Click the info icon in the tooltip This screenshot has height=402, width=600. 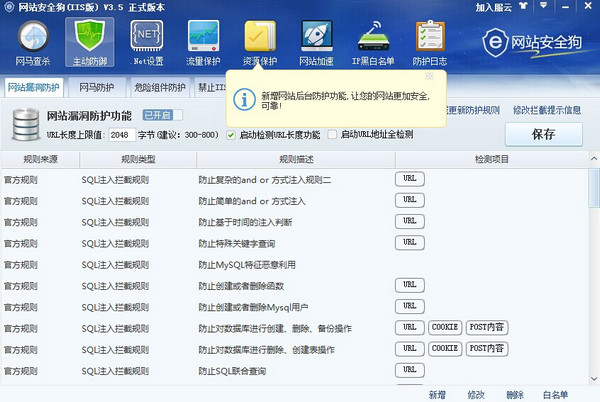pos(244,99)
